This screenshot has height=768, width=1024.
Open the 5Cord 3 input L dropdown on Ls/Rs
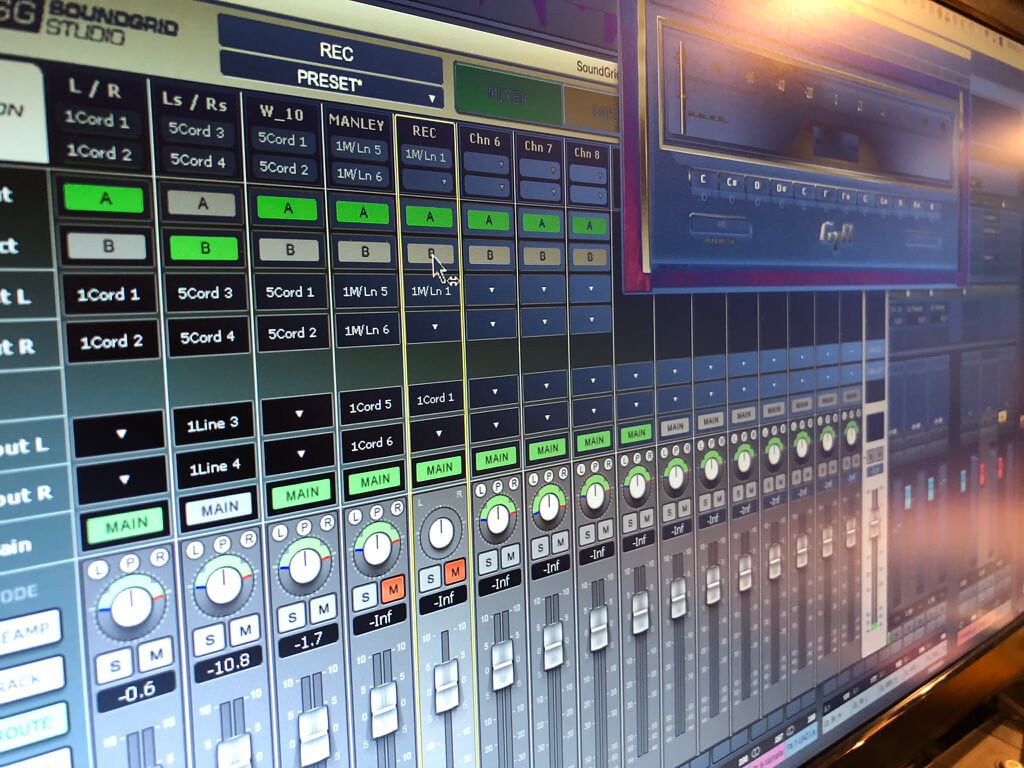point(206,293)
